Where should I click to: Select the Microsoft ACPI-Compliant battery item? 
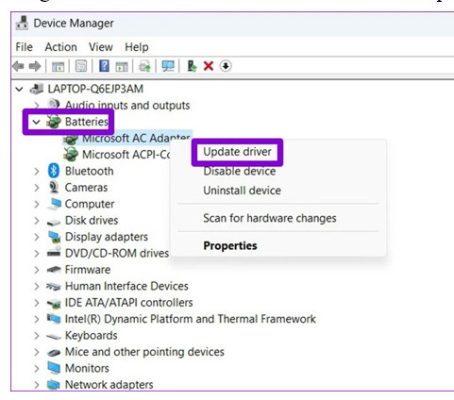117,155
